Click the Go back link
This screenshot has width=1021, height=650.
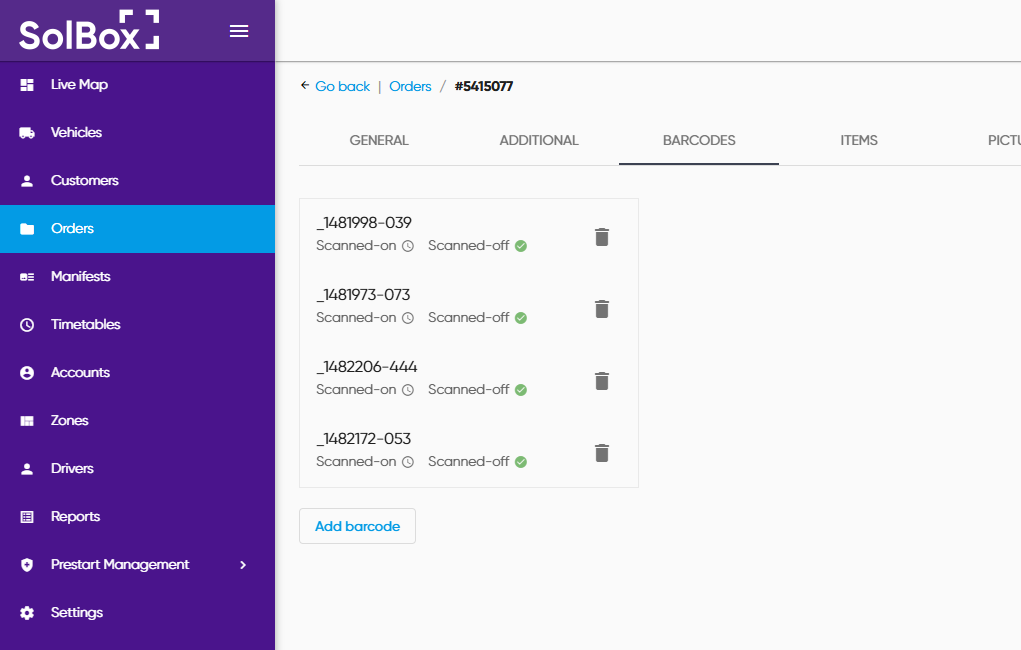click(342, 87)
